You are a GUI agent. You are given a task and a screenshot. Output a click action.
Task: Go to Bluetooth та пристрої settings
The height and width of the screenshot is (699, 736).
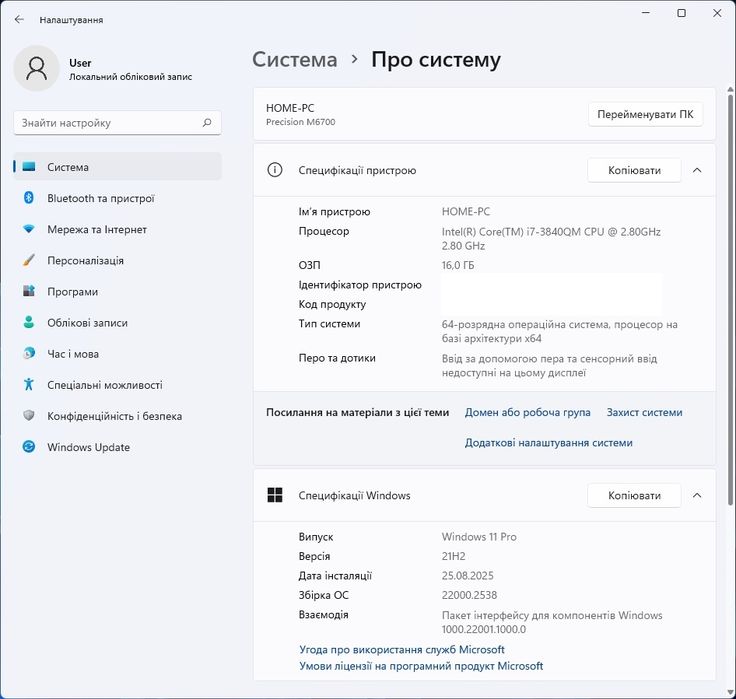coord(117,198)
